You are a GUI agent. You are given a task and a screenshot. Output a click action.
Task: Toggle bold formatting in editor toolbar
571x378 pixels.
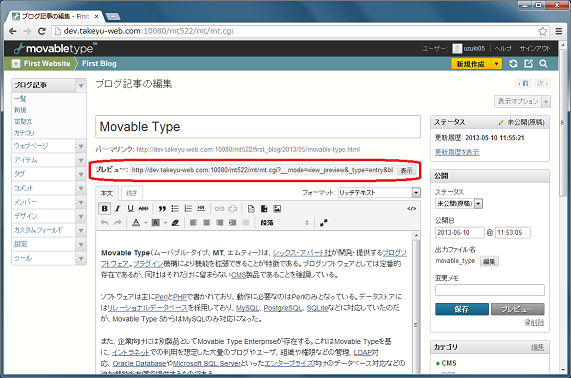pos(105,209)
